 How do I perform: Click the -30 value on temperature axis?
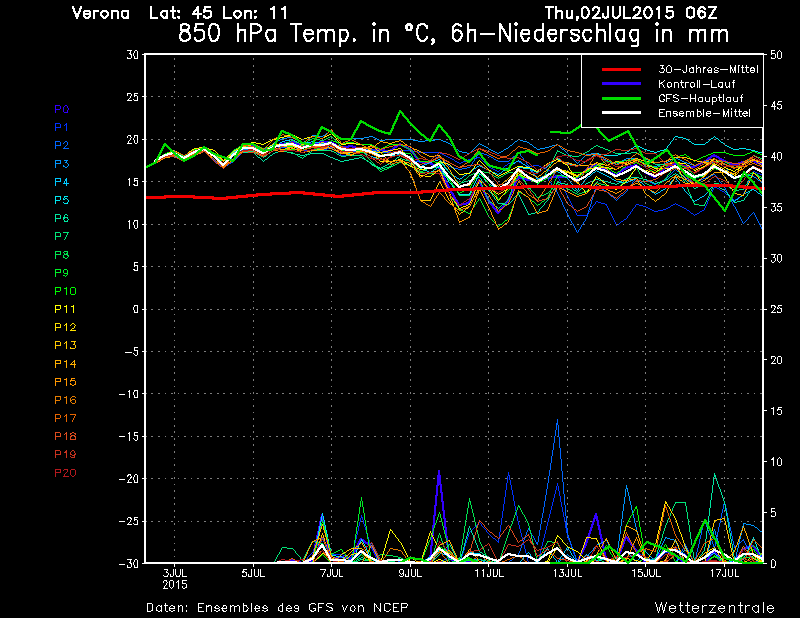129,564
